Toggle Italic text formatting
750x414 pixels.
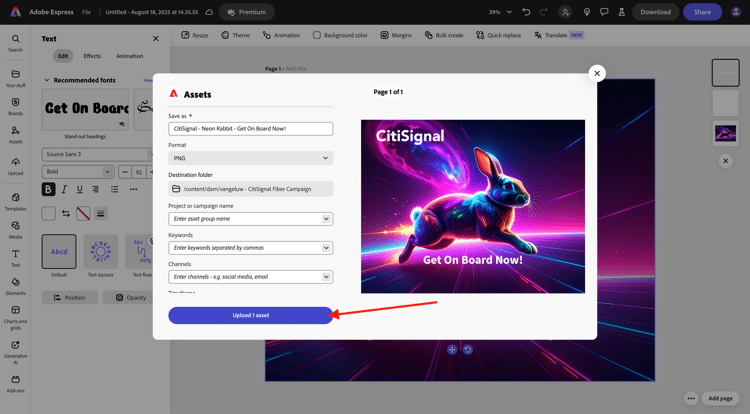click(x=64, y=189)
